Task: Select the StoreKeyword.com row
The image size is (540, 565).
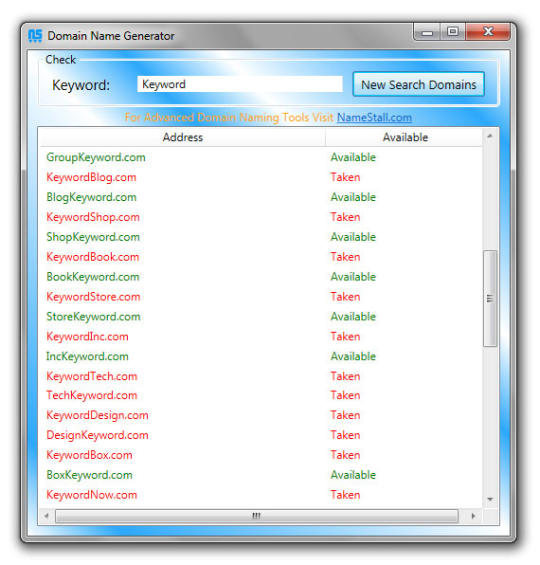Action: pos(261,316)
